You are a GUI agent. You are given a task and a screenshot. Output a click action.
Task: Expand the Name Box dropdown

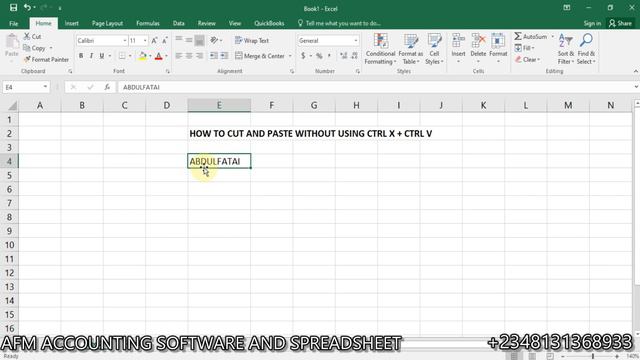tap(45, 87)
